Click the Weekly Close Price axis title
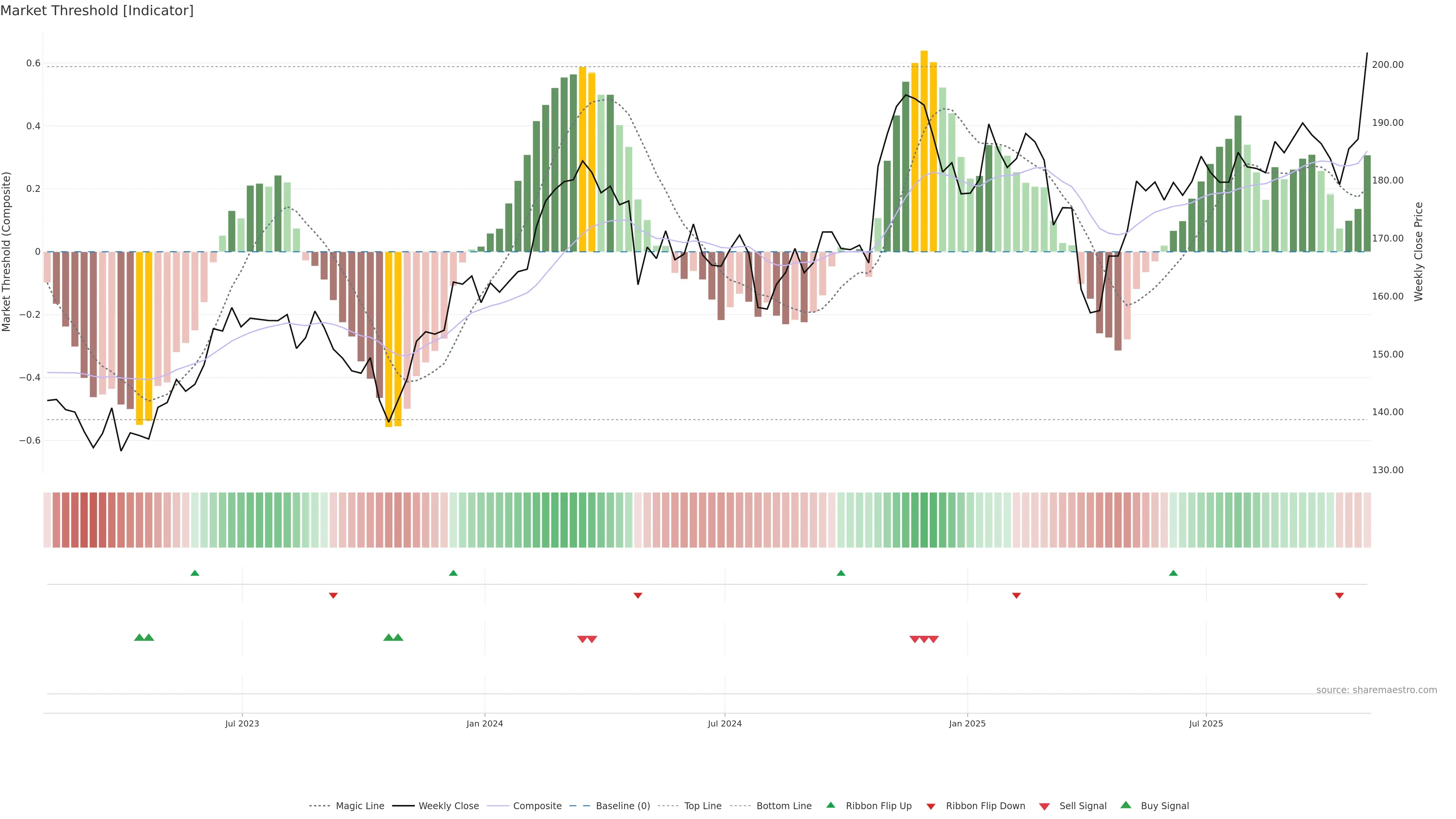The height and width of the screenshot is (819, 1456). point(1418,251)
